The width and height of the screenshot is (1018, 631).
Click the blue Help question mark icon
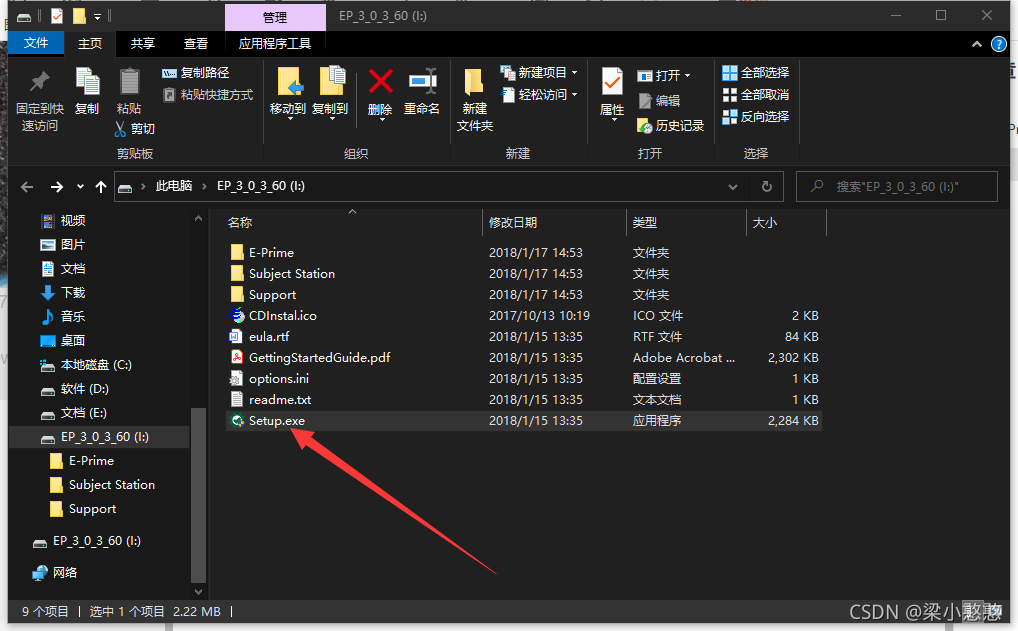coord(999,44)
